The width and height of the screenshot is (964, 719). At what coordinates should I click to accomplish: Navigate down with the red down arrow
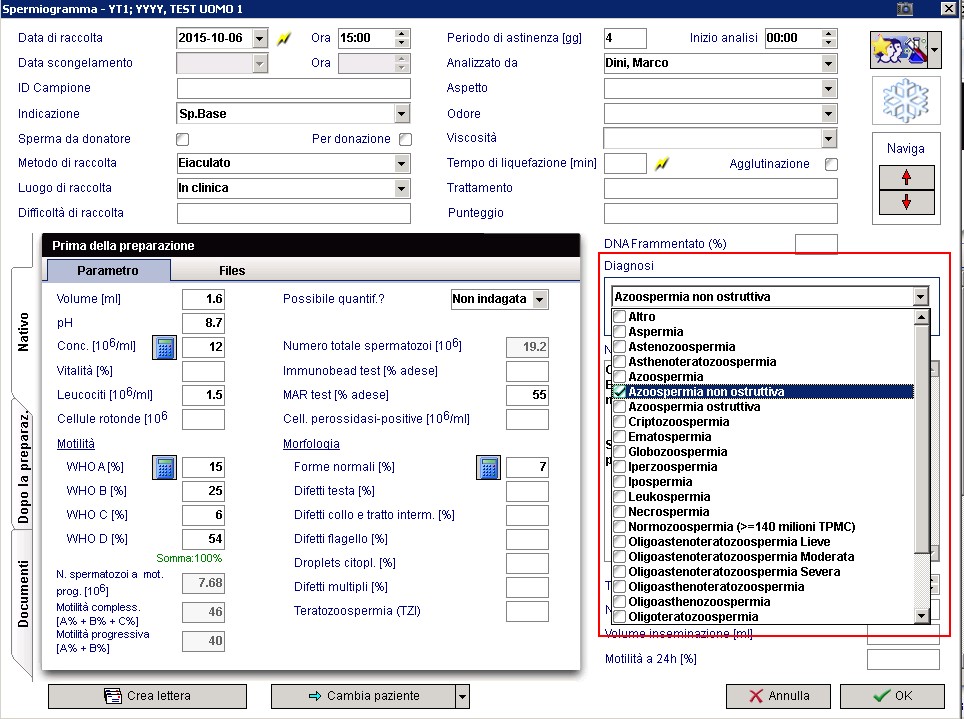[x=906, y=202]
